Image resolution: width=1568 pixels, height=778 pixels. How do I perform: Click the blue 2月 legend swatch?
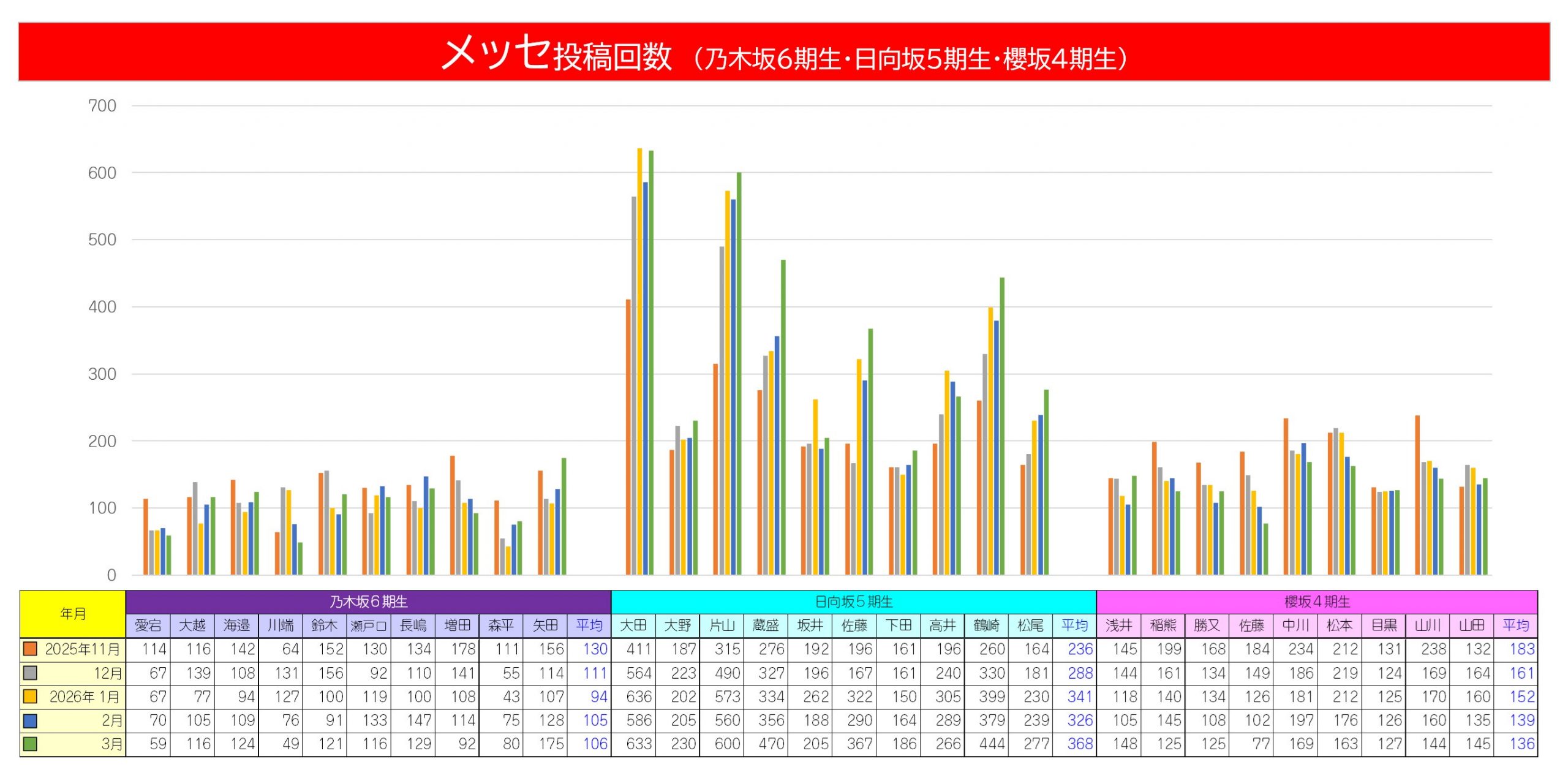(29, 720)
